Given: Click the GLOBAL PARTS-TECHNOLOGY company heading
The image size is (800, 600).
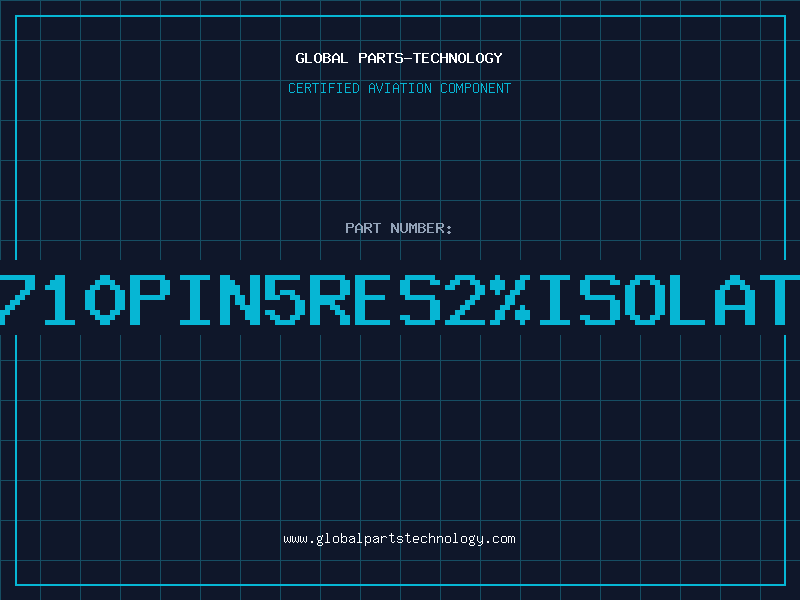Looking at the screenshot, I should pyautogui.click(x=399, y=58).
